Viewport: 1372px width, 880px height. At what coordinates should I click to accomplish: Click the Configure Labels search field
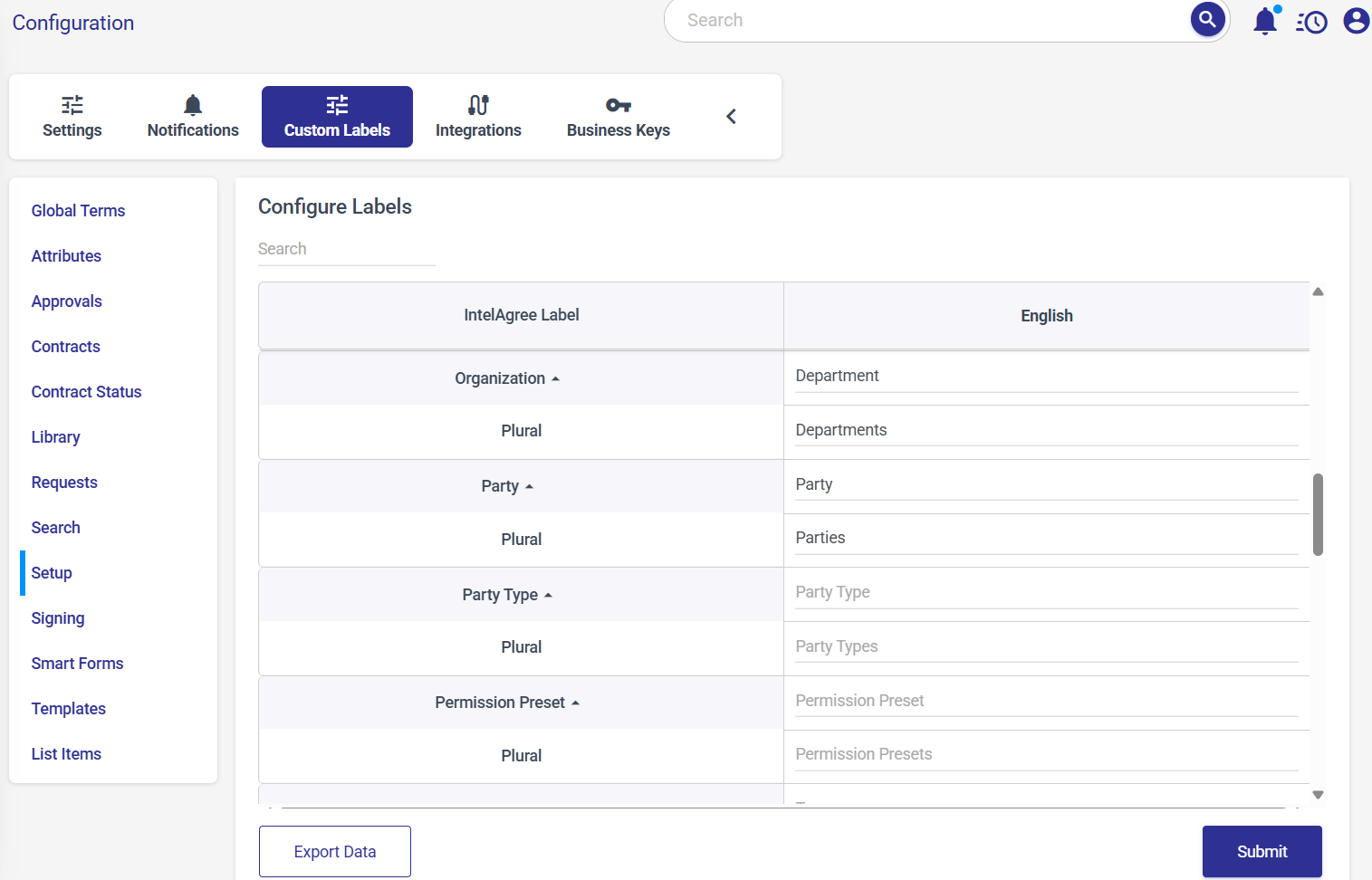click(346, 249)
